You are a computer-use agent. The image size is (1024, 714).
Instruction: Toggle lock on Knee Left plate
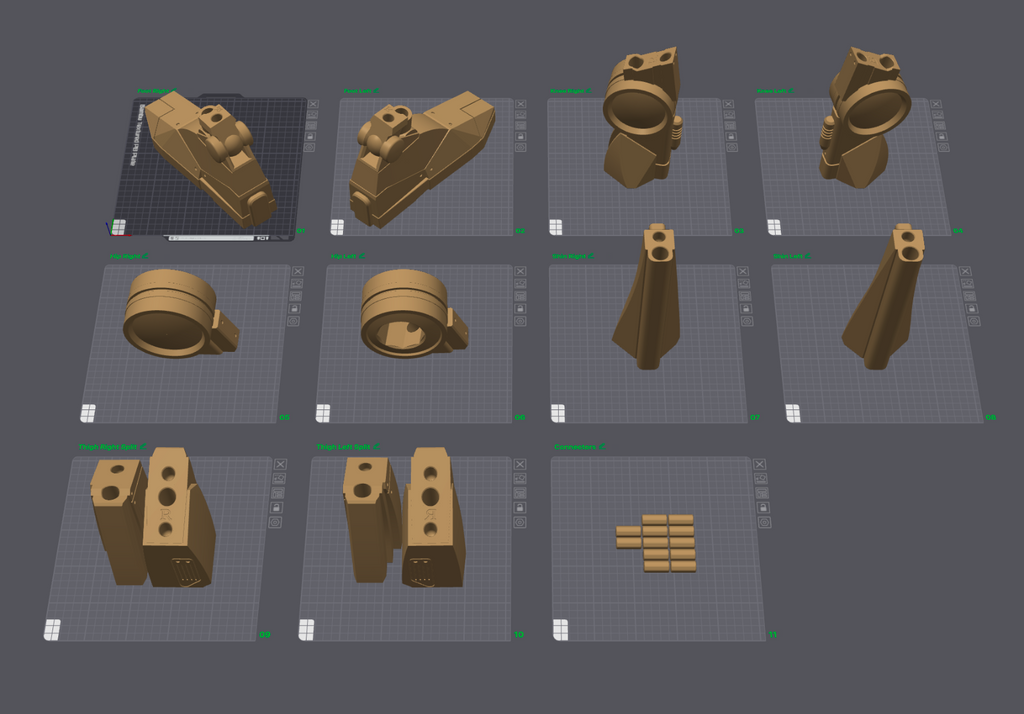point(941,137)
